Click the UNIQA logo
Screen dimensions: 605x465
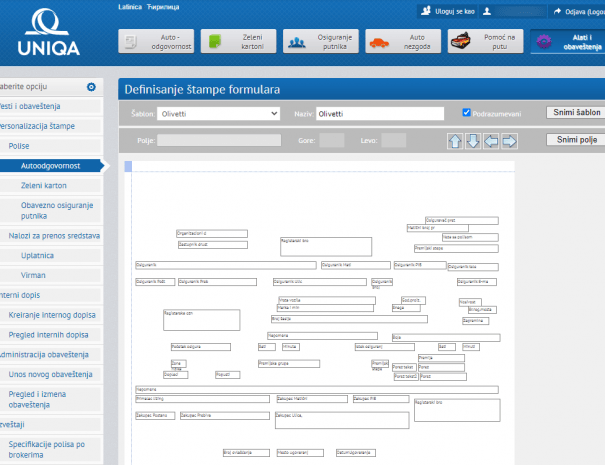[x=50, y=33]
